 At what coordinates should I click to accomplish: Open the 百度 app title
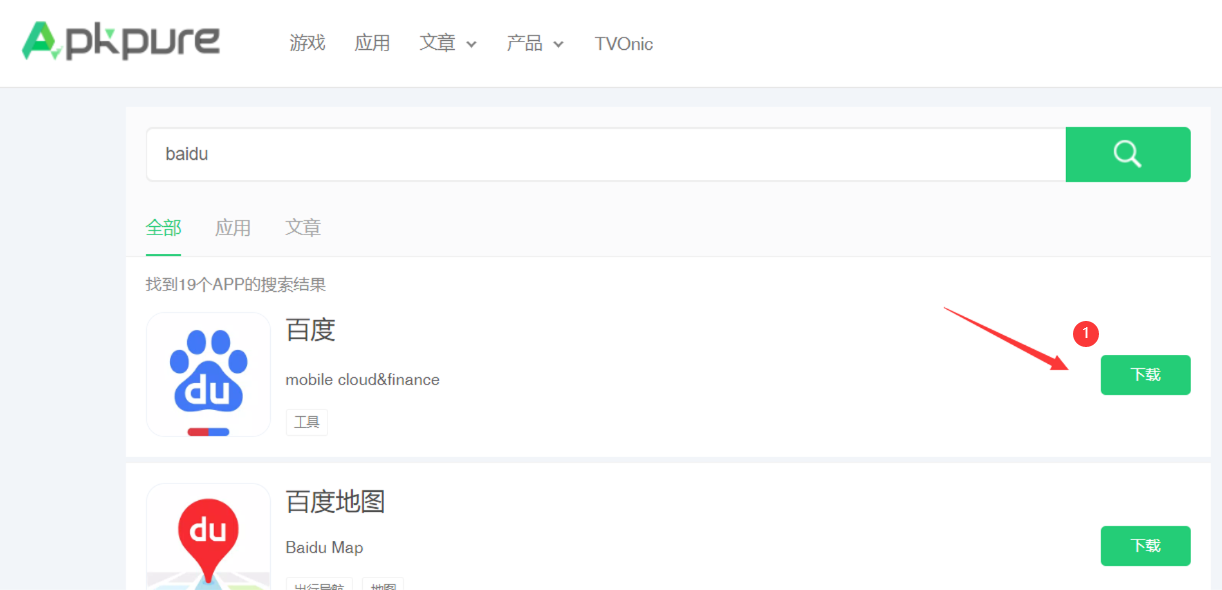[x=311, y=330]
